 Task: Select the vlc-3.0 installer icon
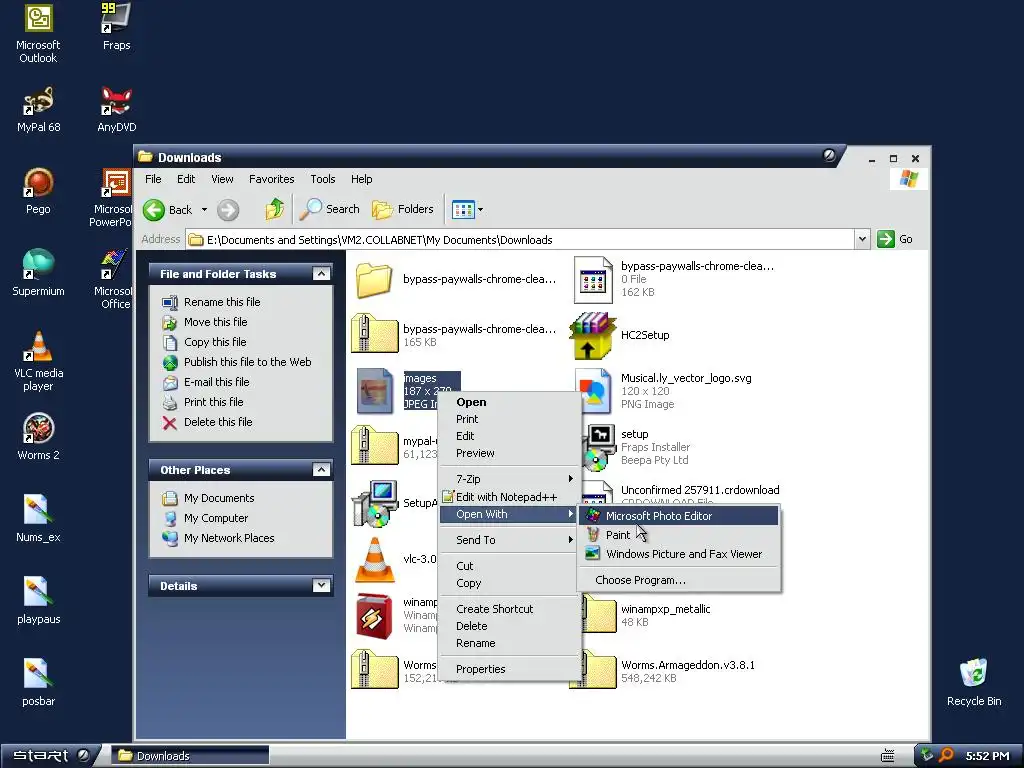(374, 560)
